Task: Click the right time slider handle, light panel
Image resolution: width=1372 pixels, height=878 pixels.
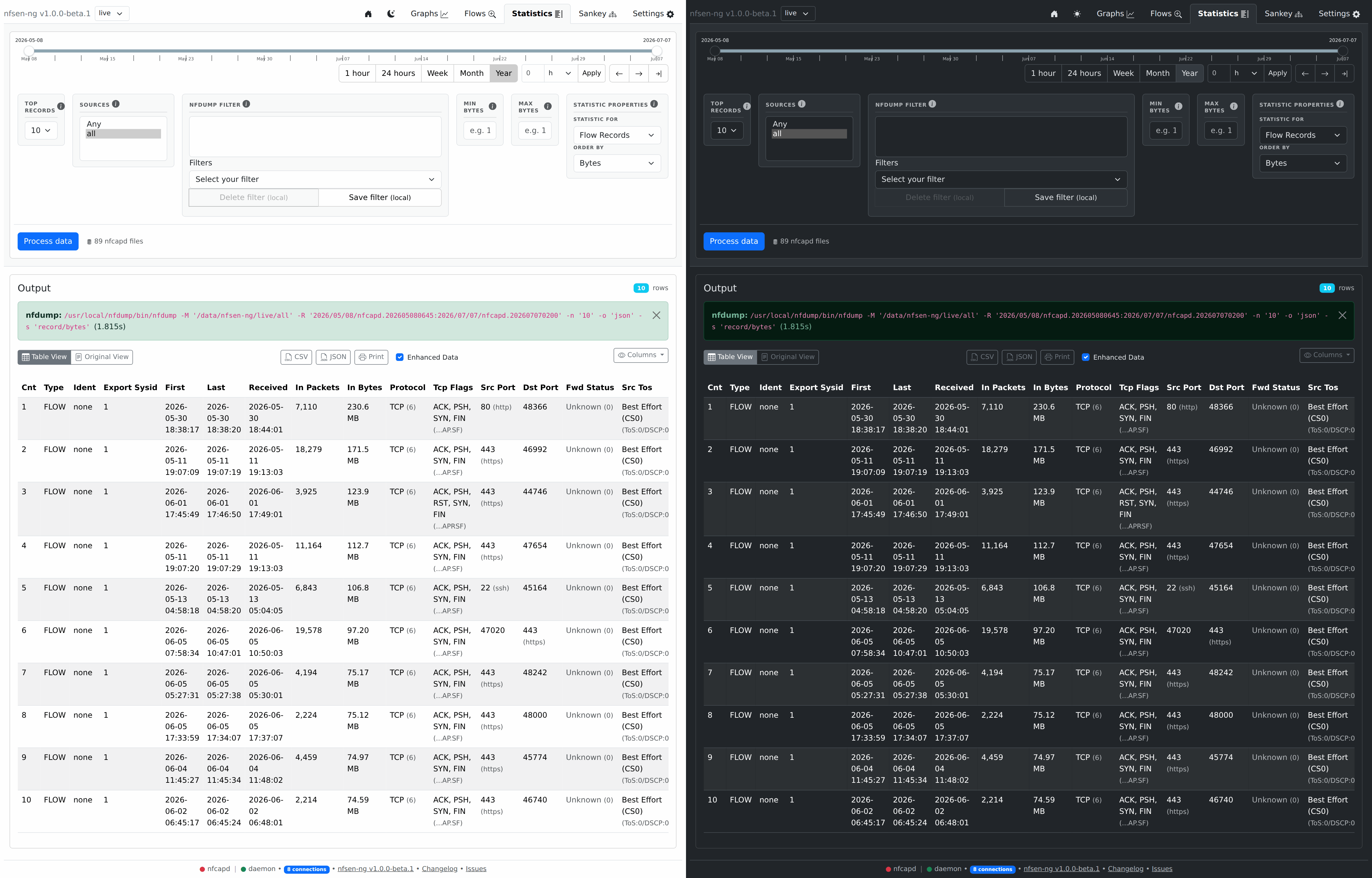Action: (656, 51)
